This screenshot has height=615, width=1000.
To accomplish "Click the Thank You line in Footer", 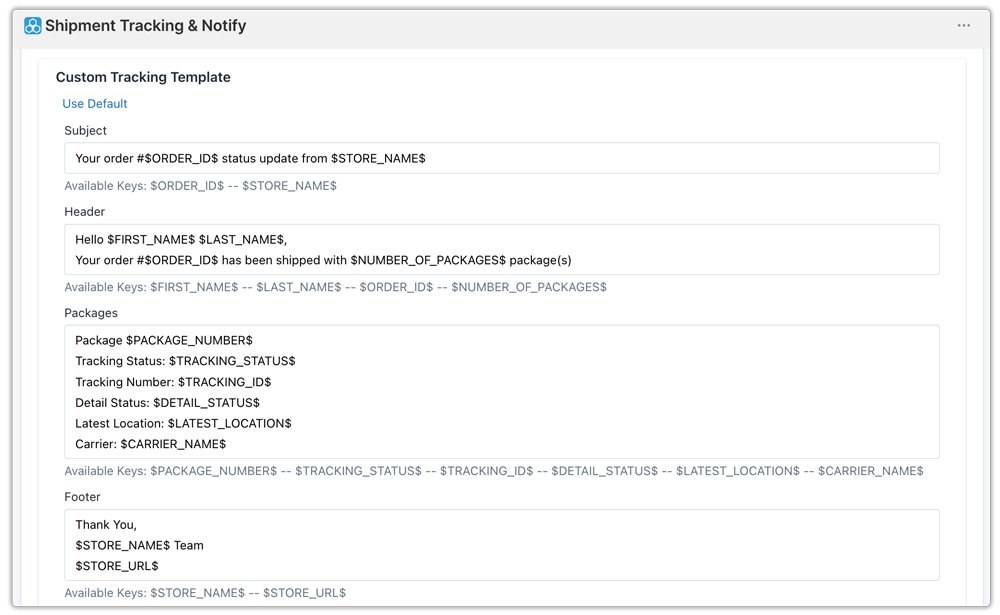I will pos(106,525).
